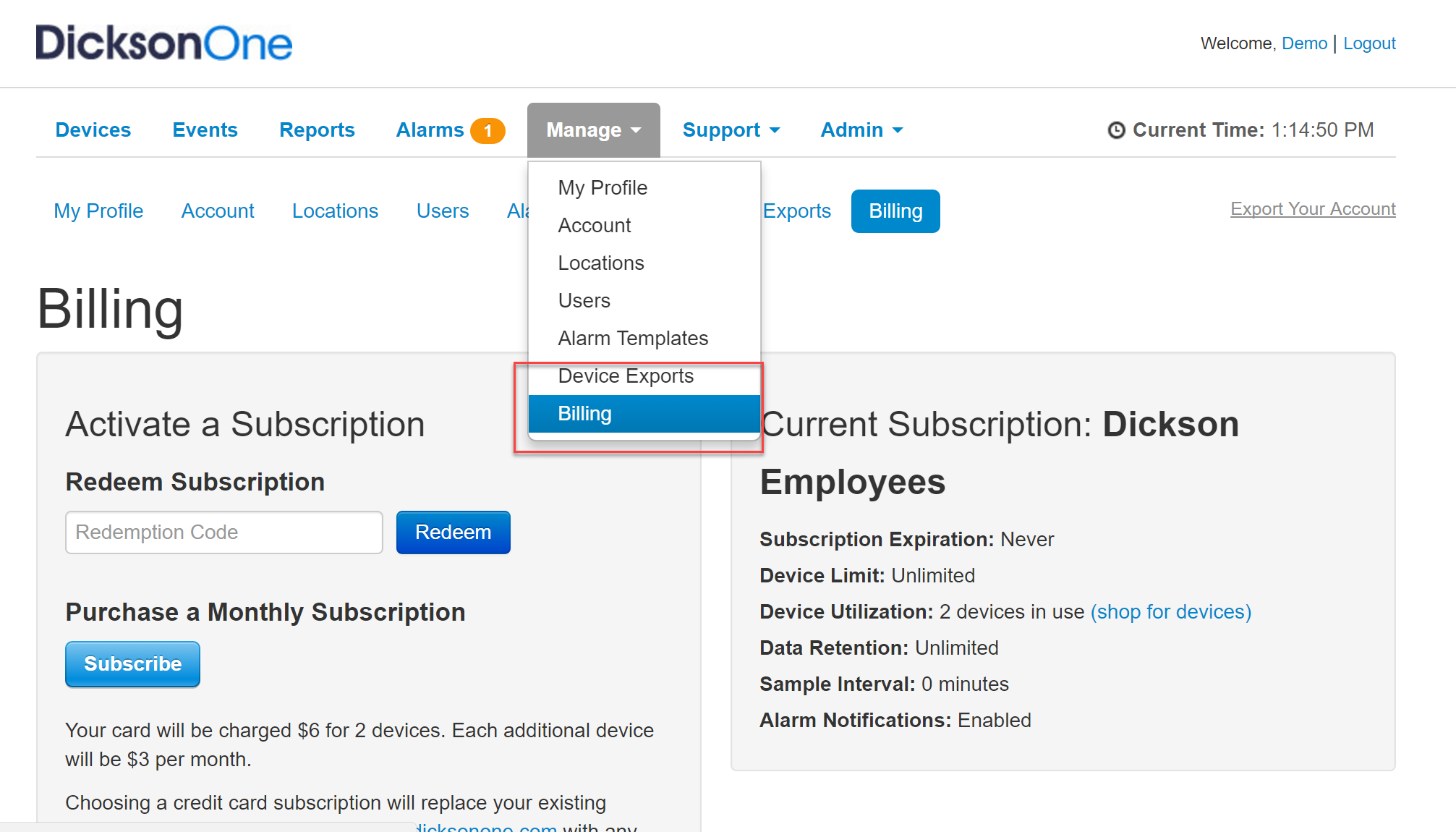Select Account in Manage dropdown
Image resolution: width=1456 pixels, height=832 pixels.
(644, 226)
